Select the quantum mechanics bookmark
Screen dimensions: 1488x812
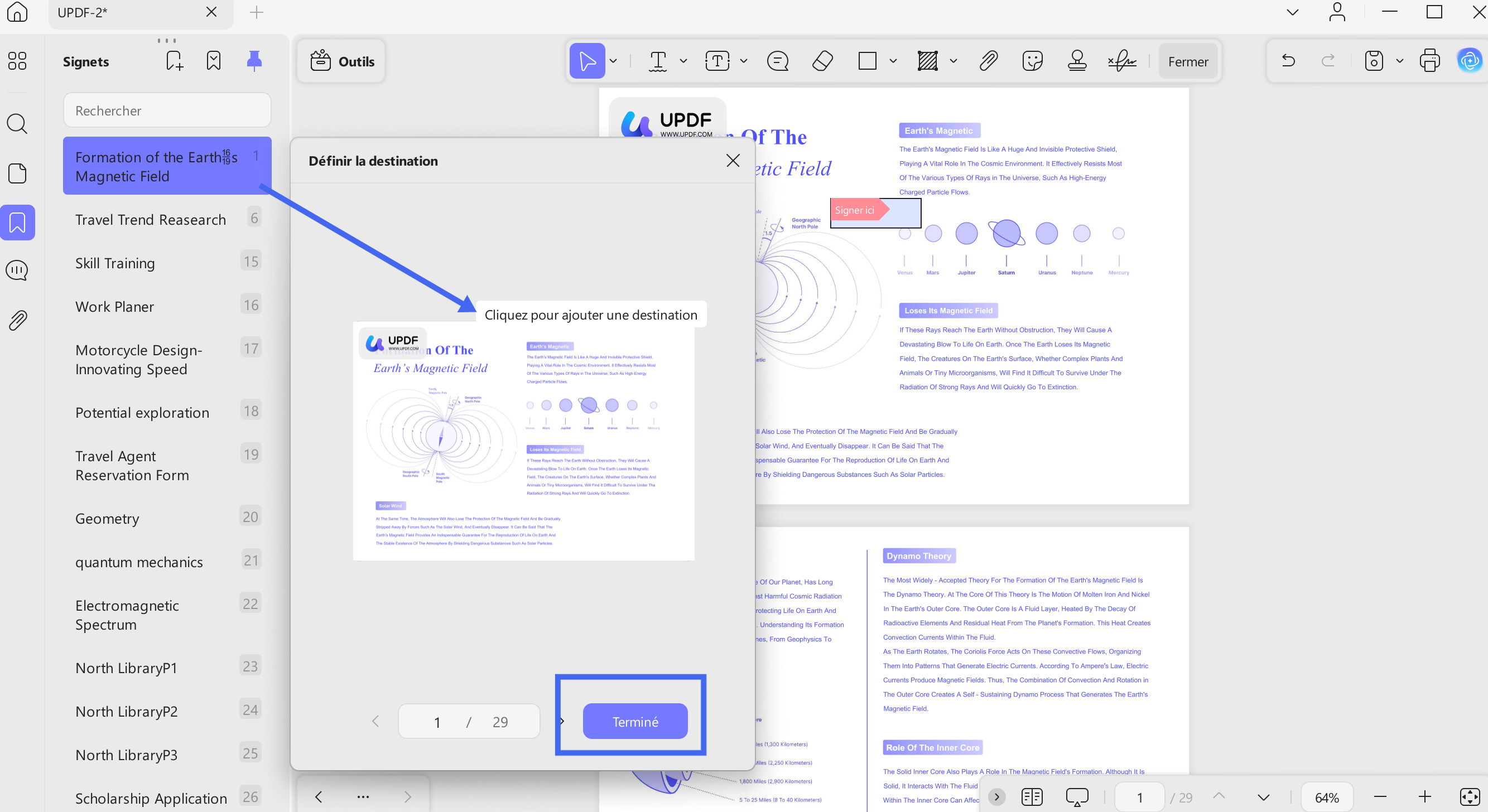coord(167,562)
